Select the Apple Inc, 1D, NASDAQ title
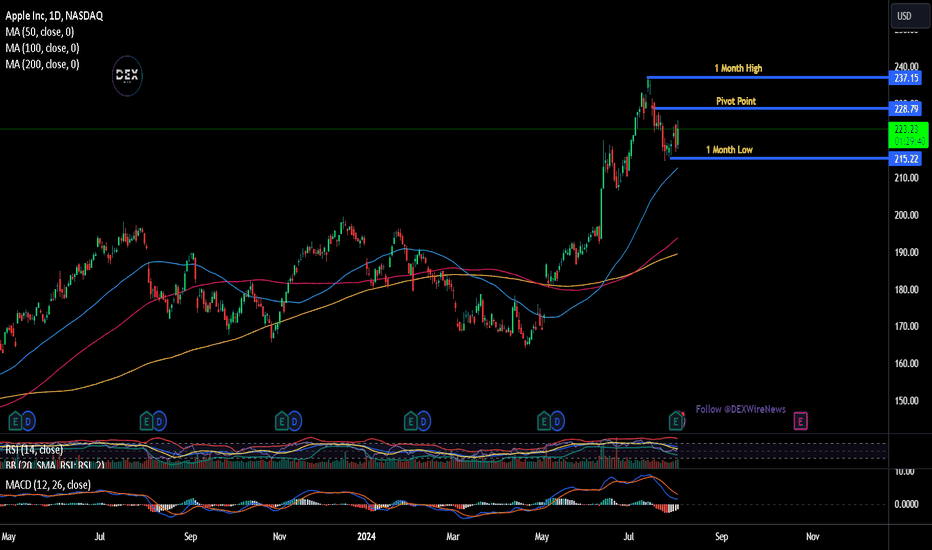The height and width of the screenshot is (550, 932). [54, 16]
